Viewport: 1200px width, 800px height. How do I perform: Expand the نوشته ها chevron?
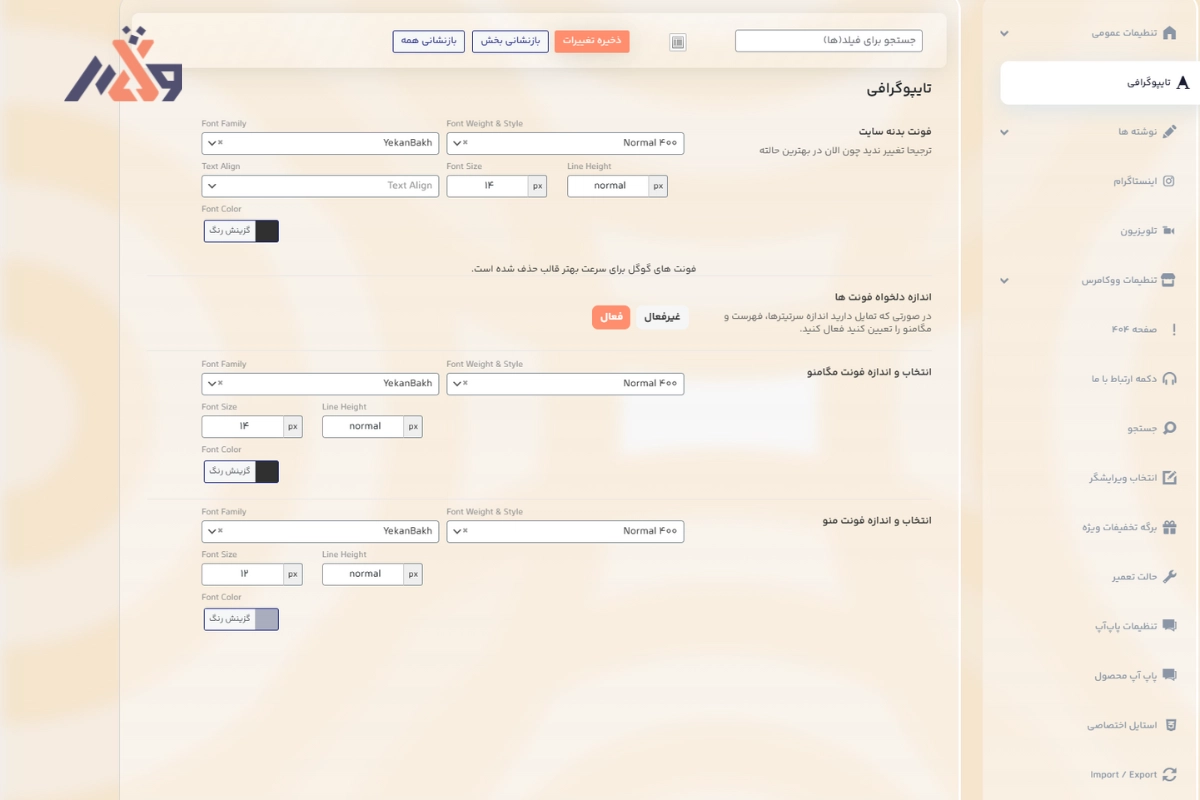pyautogui.click(x=1004, y=132)
